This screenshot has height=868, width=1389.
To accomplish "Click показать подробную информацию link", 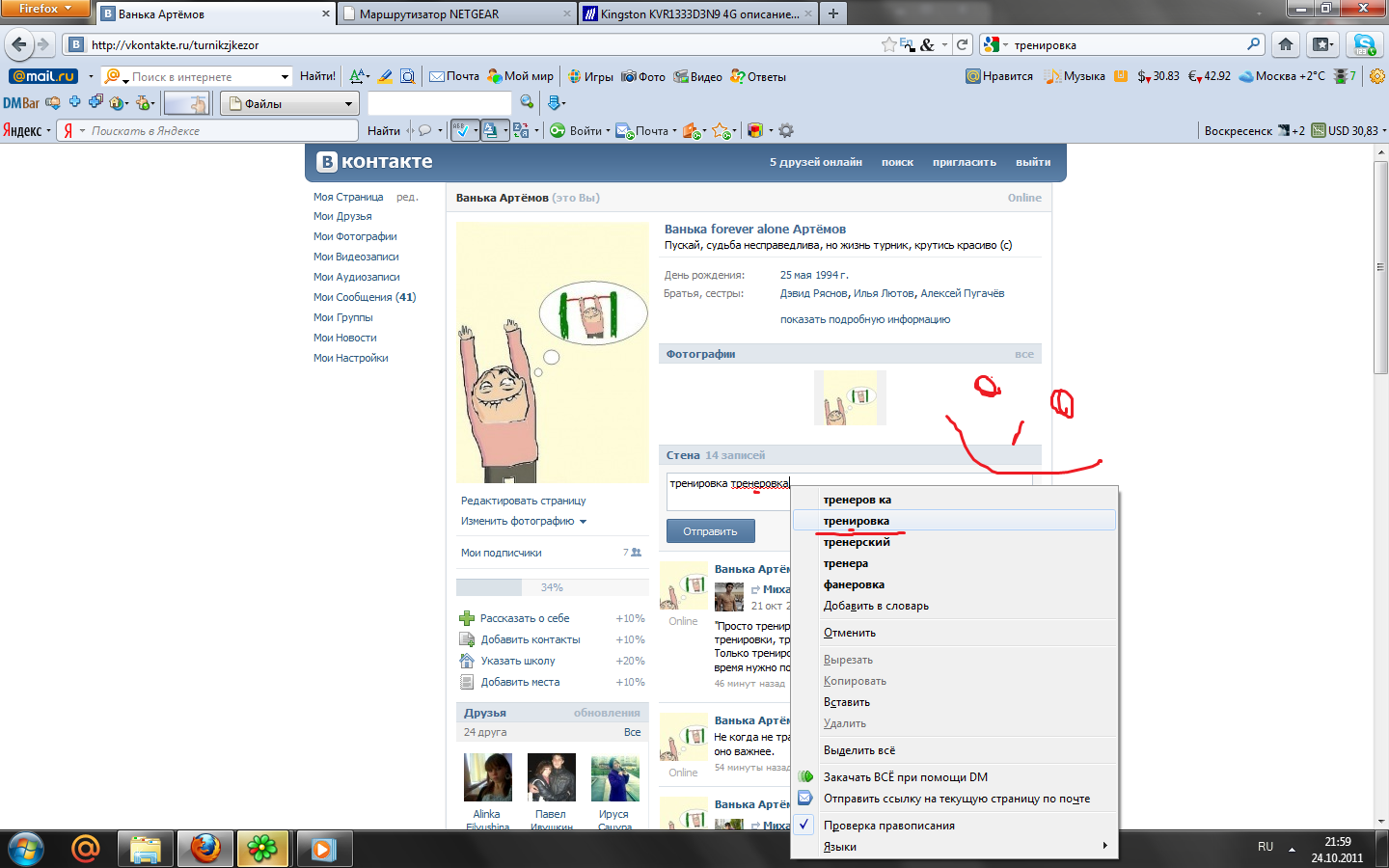I will pyautogui.click(x=865, y=319).
